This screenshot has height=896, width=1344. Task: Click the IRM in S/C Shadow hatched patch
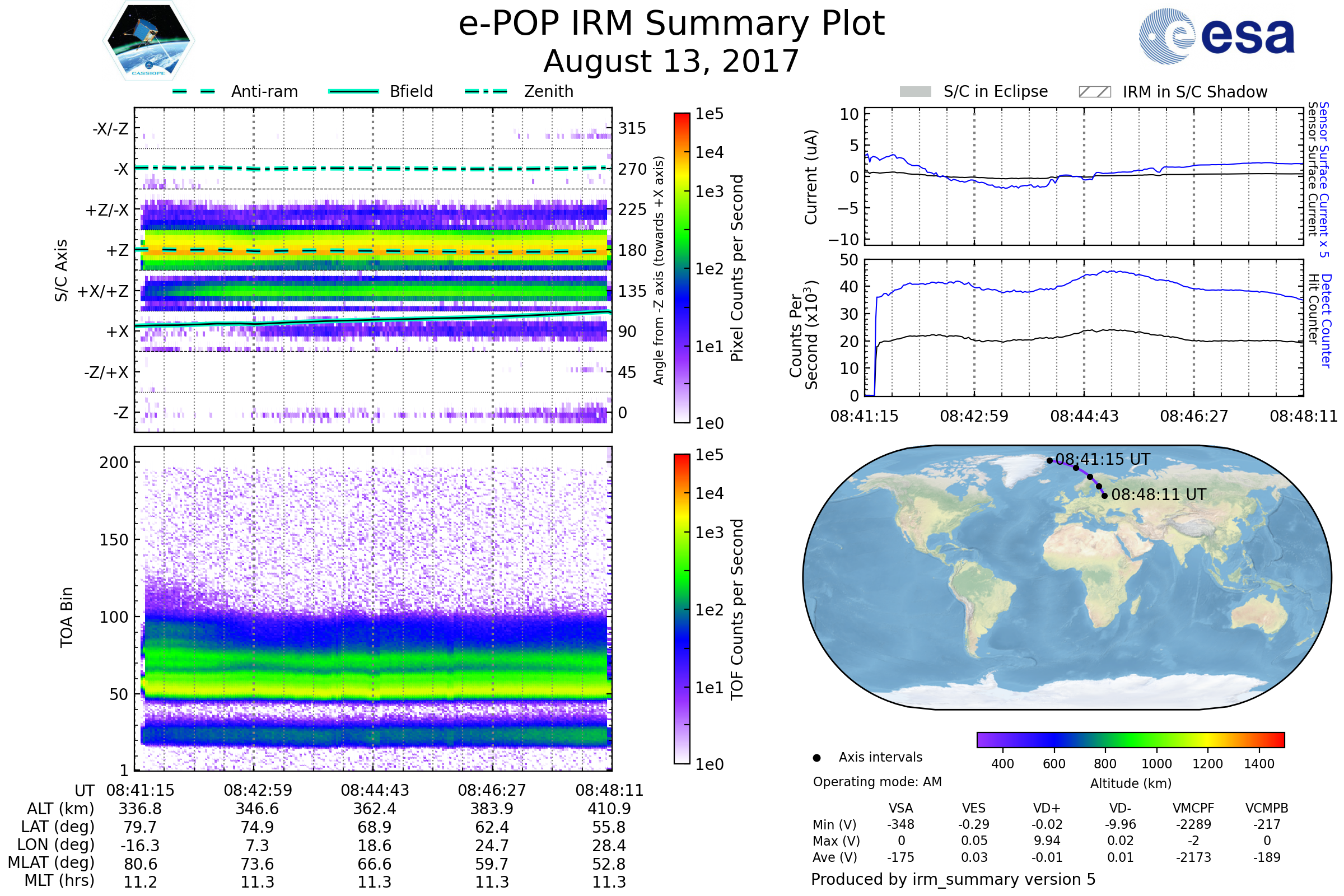pos(1094,92)
